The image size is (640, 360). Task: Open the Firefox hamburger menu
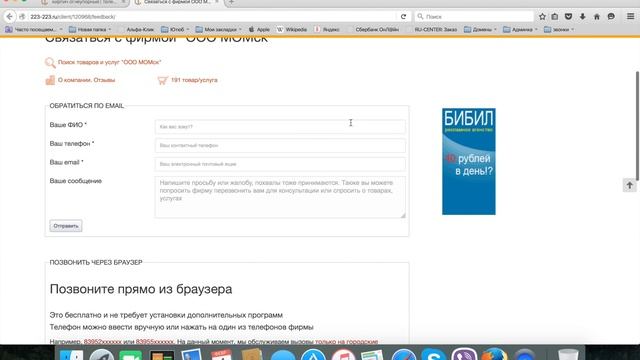631,16
